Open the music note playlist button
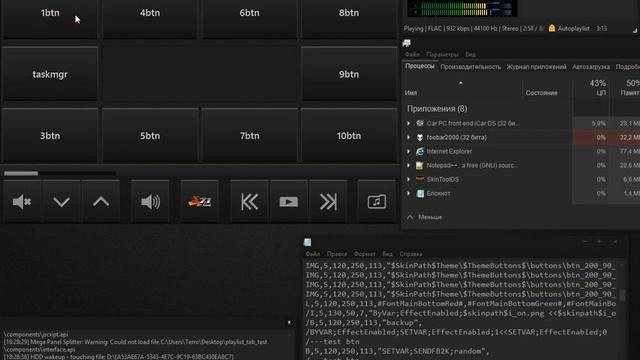 (x=376, y=202)
